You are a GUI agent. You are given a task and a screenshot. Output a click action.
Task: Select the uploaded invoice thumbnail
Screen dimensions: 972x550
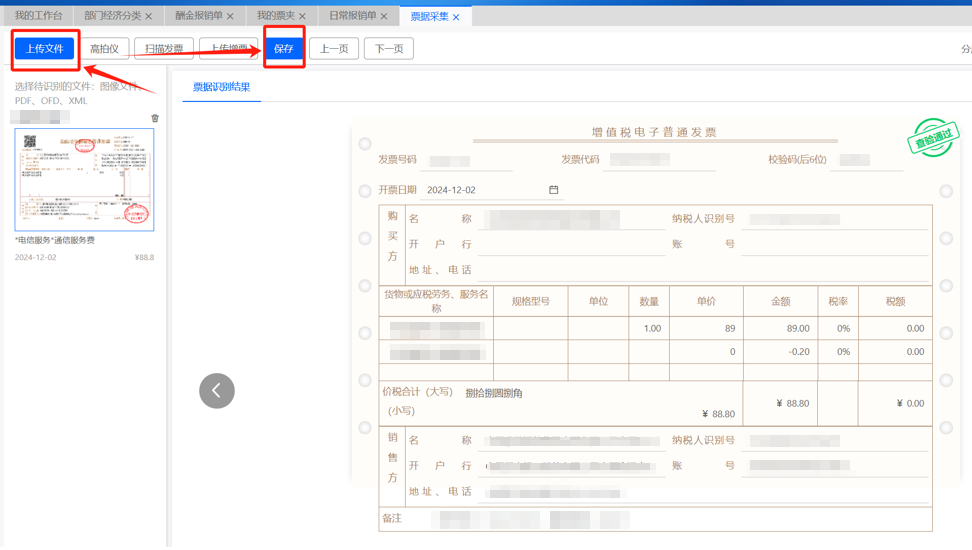click(84, 180)
